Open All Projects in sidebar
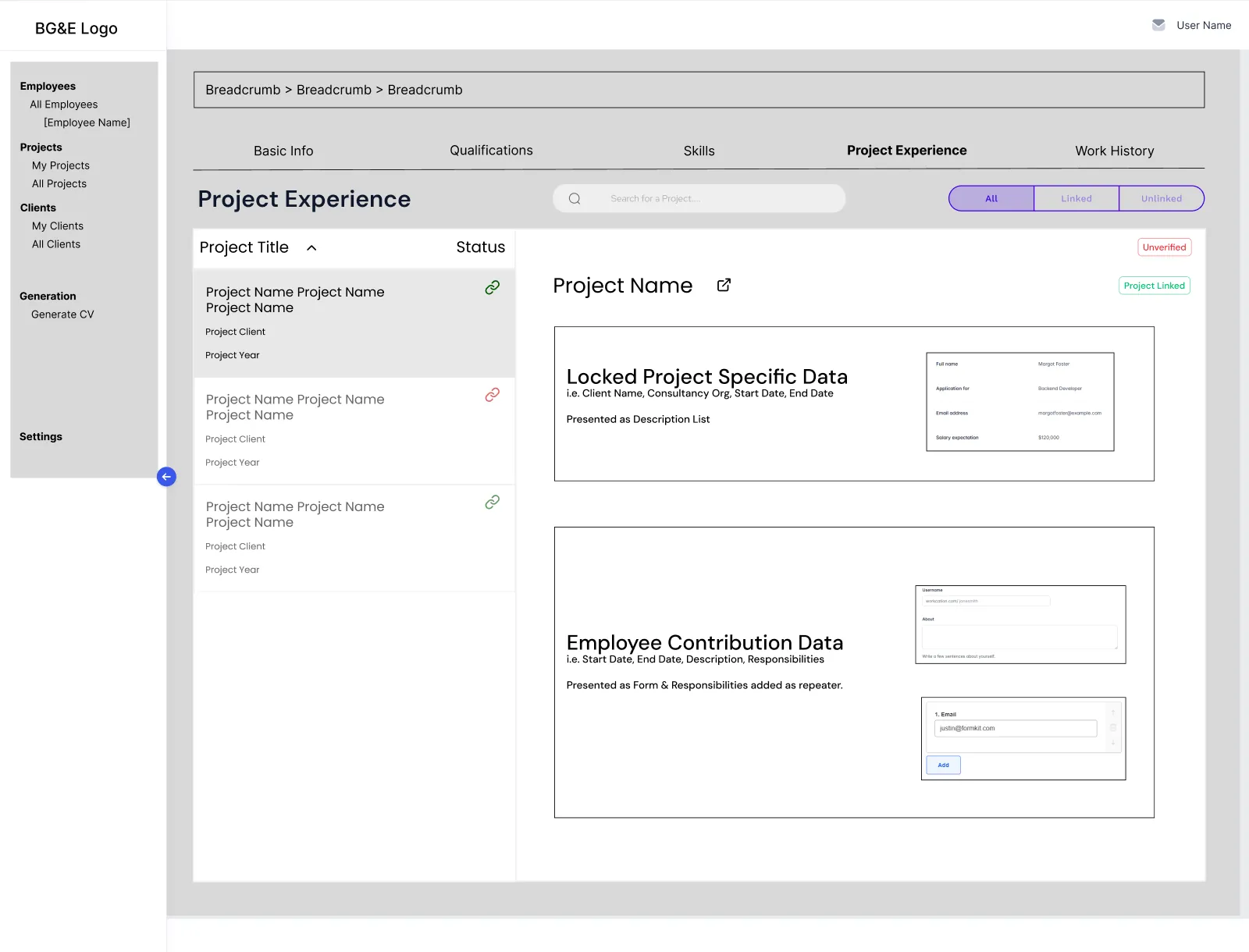Image resolution: width=1249 pixels, height=952 pixels. [x=59, y=184]
